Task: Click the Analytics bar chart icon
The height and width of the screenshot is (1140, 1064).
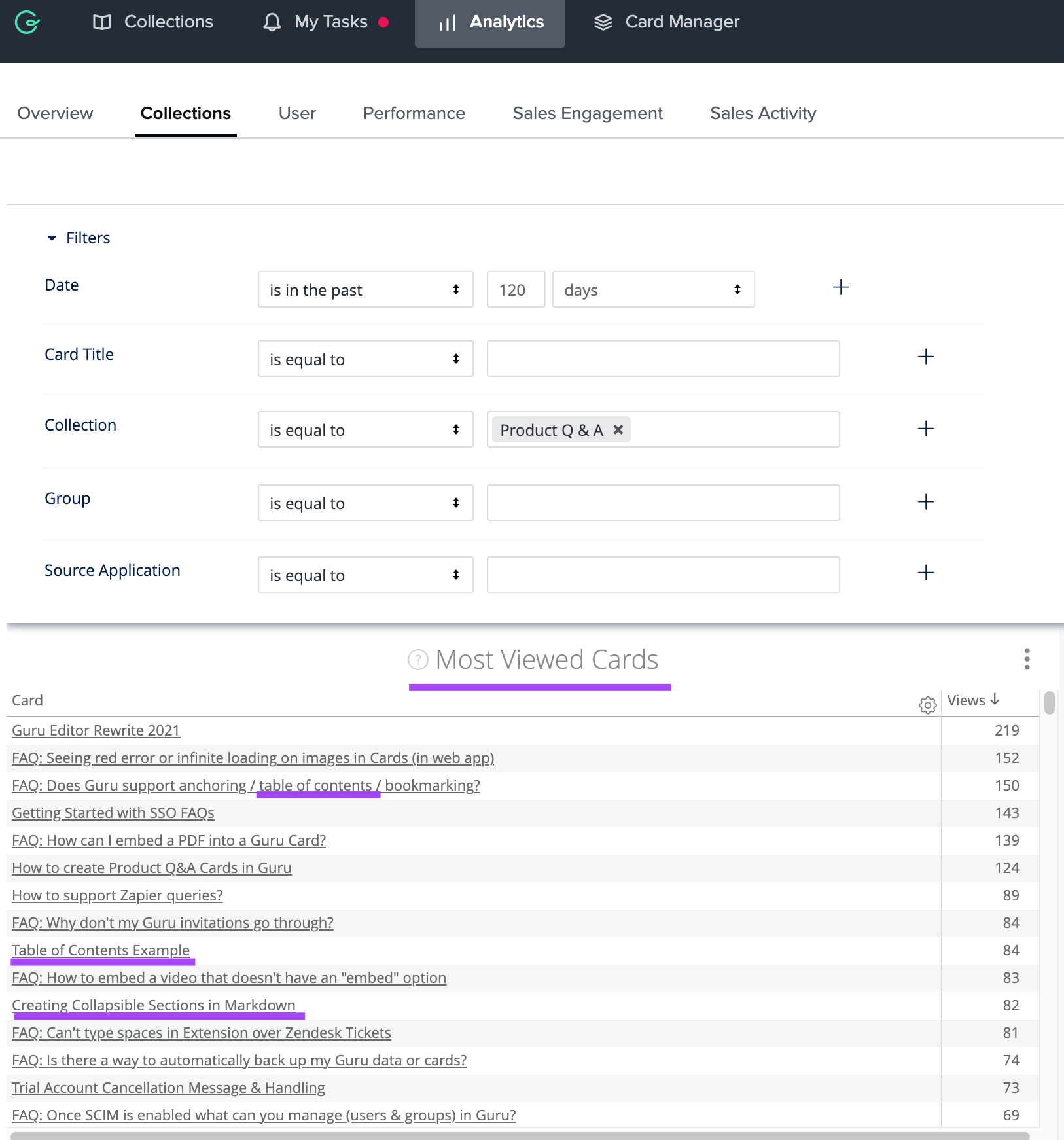Action: (448, 23)
